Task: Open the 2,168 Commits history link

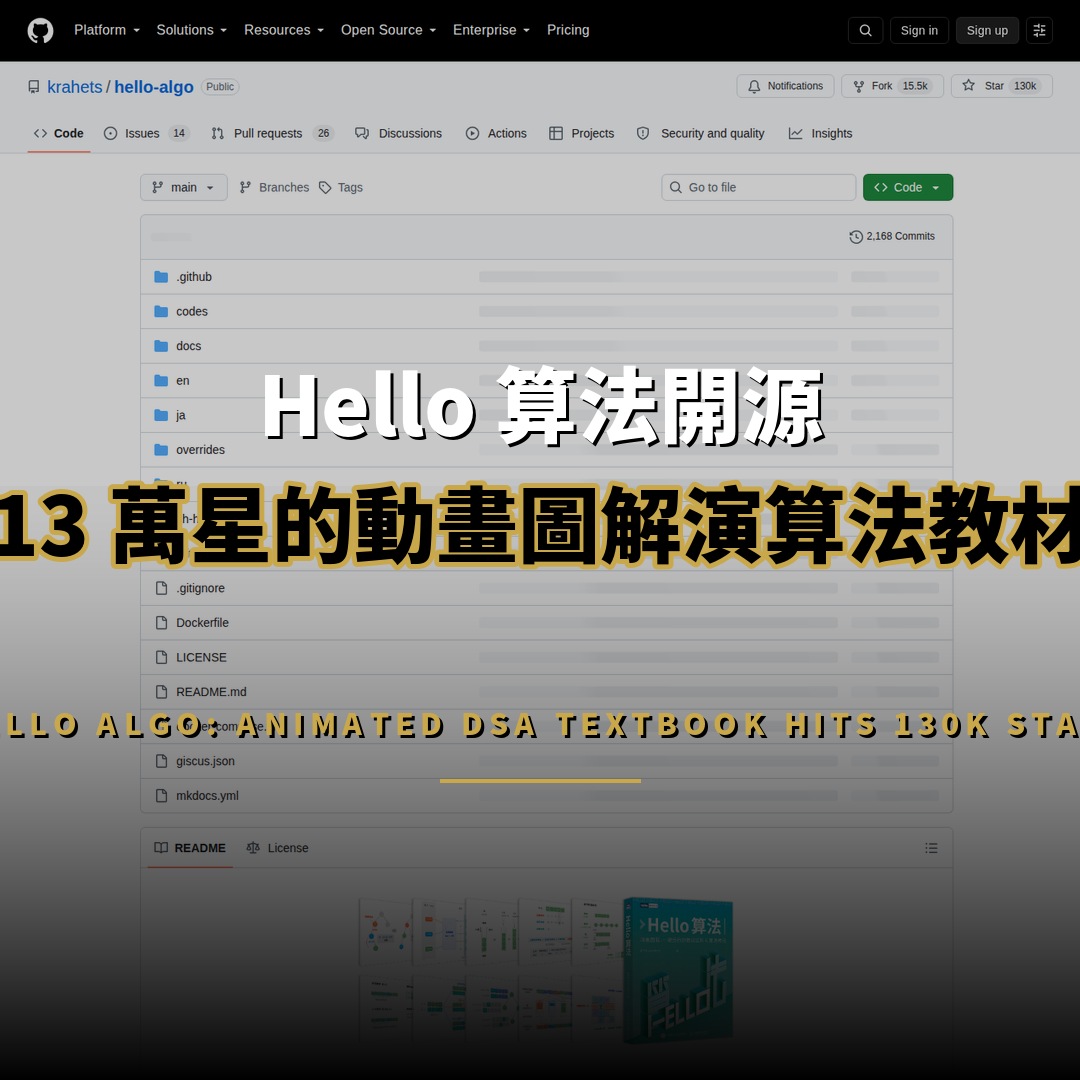Action: click(892, 236)
